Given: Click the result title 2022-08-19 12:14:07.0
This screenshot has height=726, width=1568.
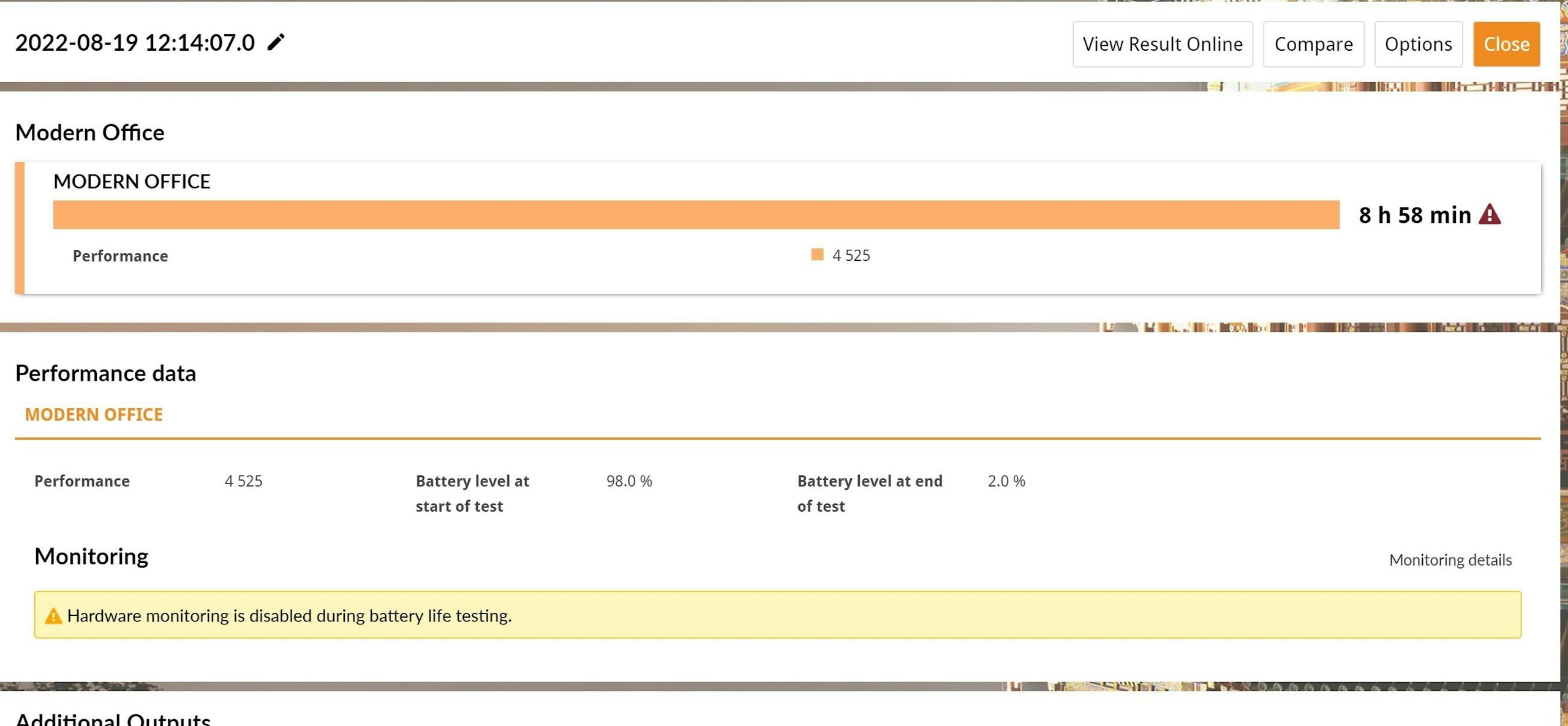Looking at the screenshot, I should [135, 42].
